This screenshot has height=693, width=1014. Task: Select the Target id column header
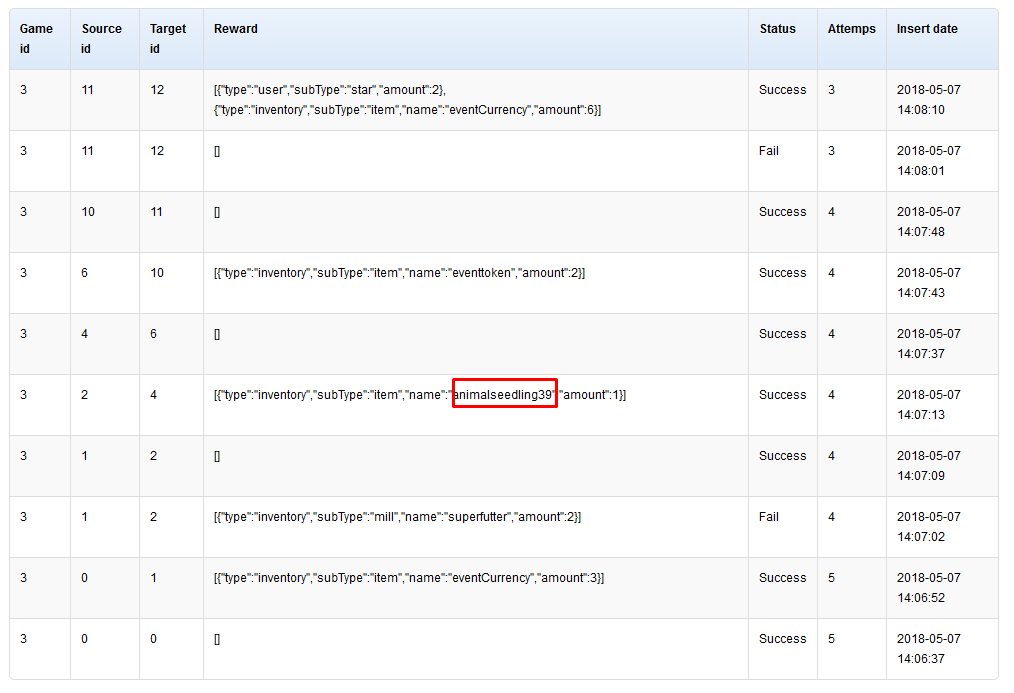[x=168, y=39]
